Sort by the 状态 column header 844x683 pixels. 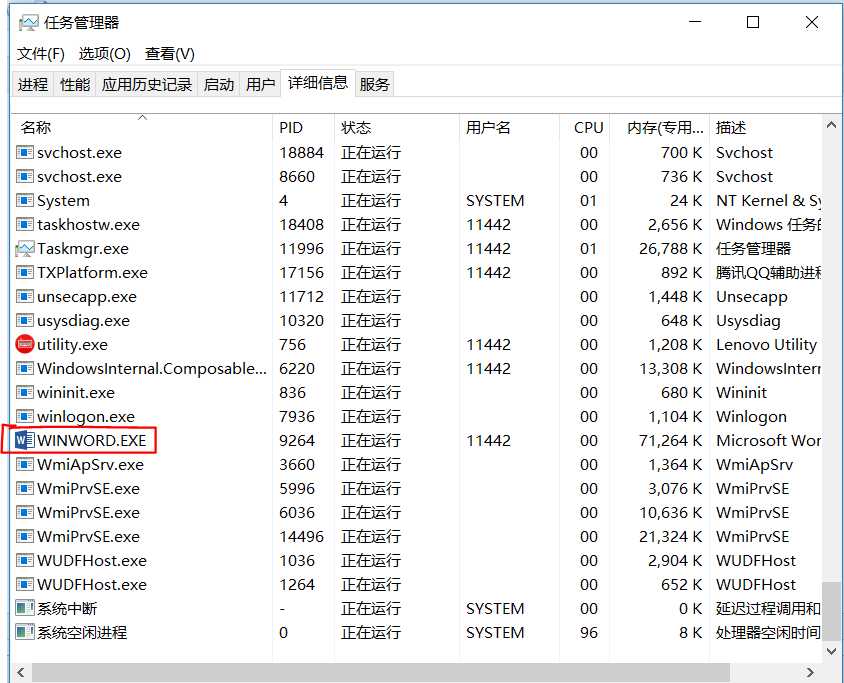click(x=397, y=128)
